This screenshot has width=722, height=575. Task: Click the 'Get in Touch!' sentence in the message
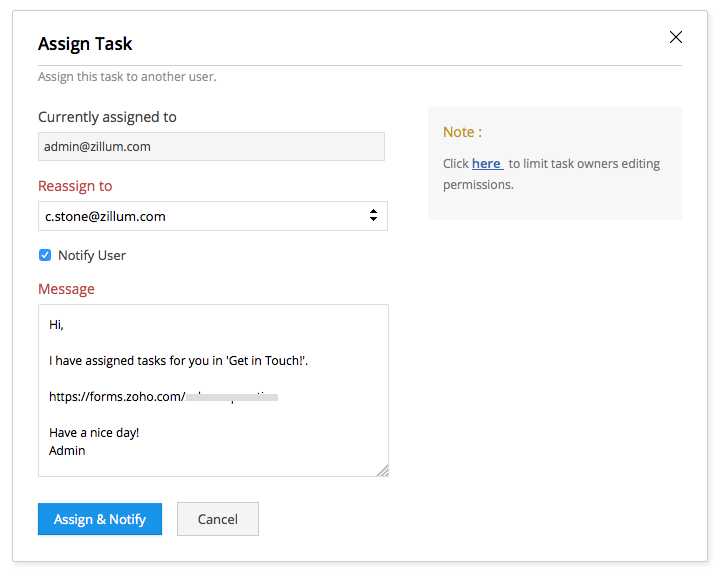(178, 360)
